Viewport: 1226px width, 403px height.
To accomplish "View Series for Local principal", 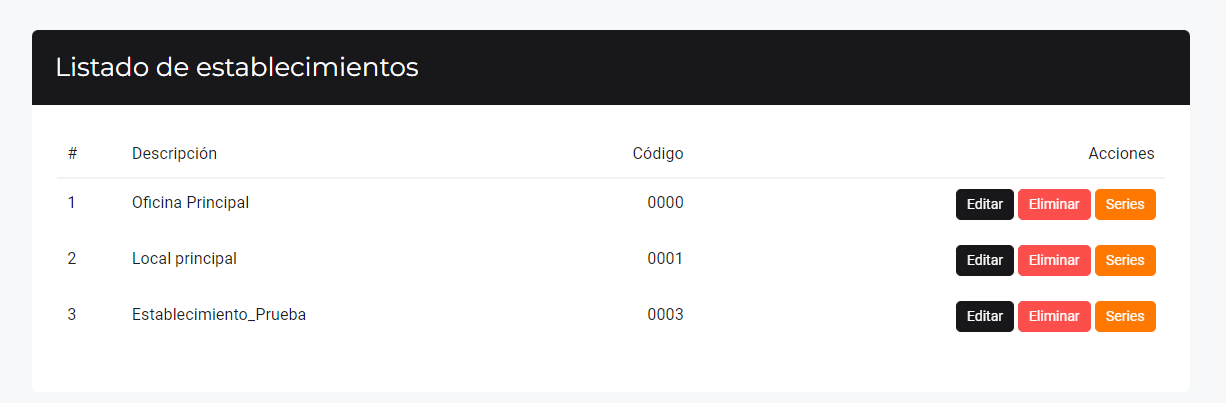I will coord(1125,260).
